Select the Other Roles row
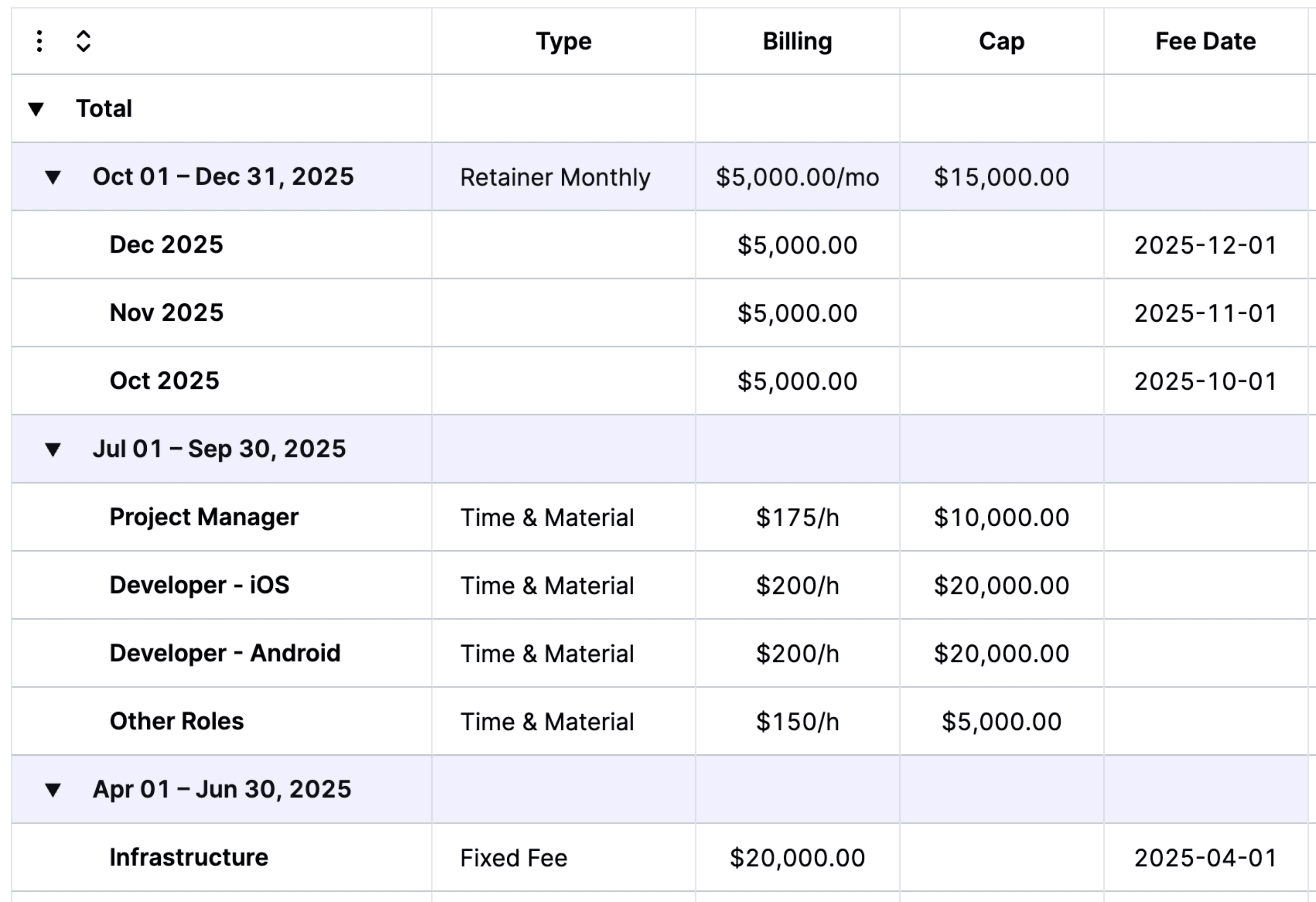Image resolution: width=1316 pixels, height=902 pixels. click(x=176, y=721)
